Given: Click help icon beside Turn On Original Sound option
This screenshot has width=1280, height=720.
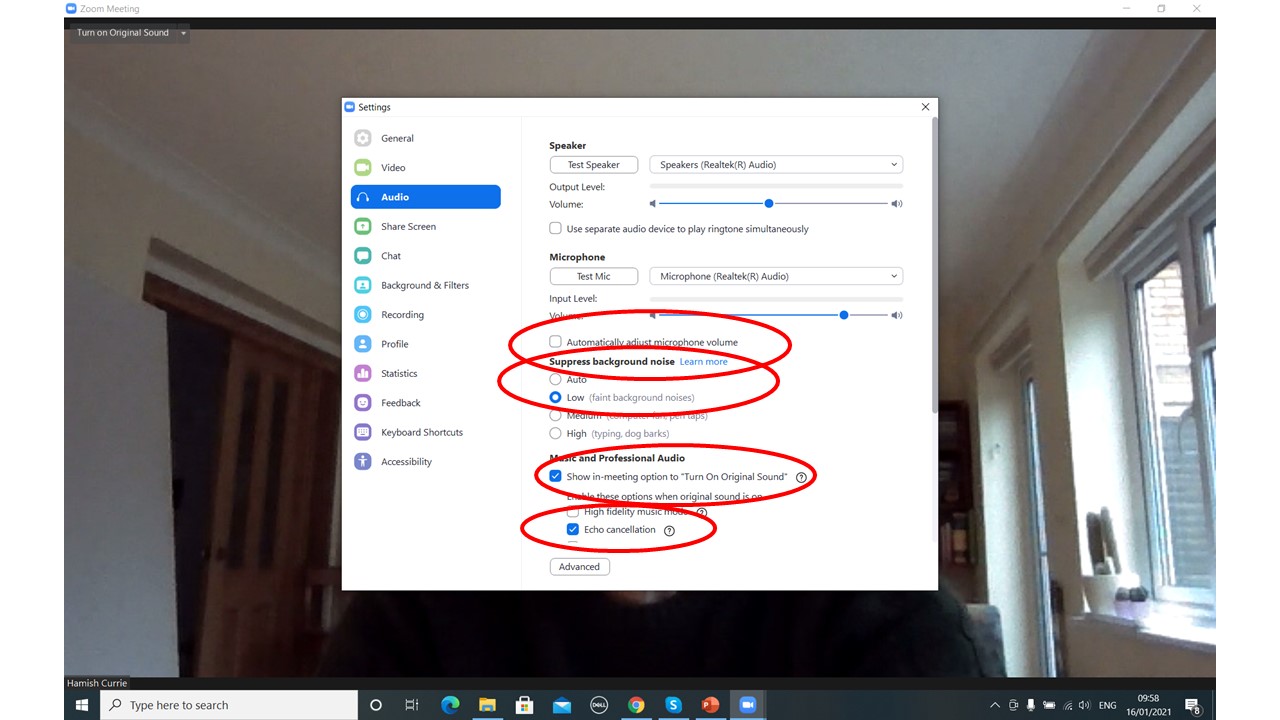Looking at the screenshot, I should click(x=801, y=477).
